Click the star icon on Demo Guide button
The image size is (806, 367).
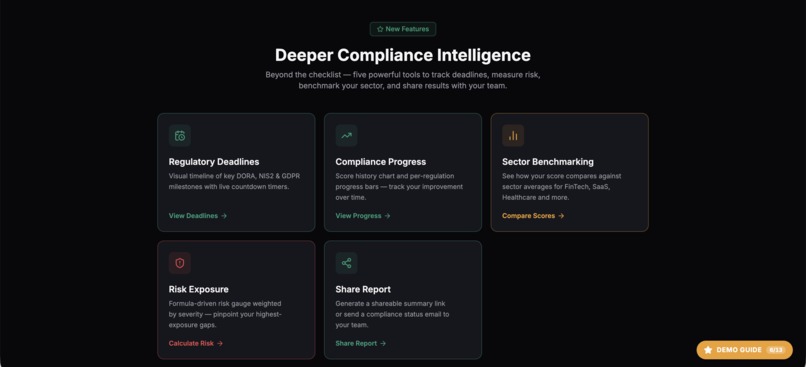point(708,350)
